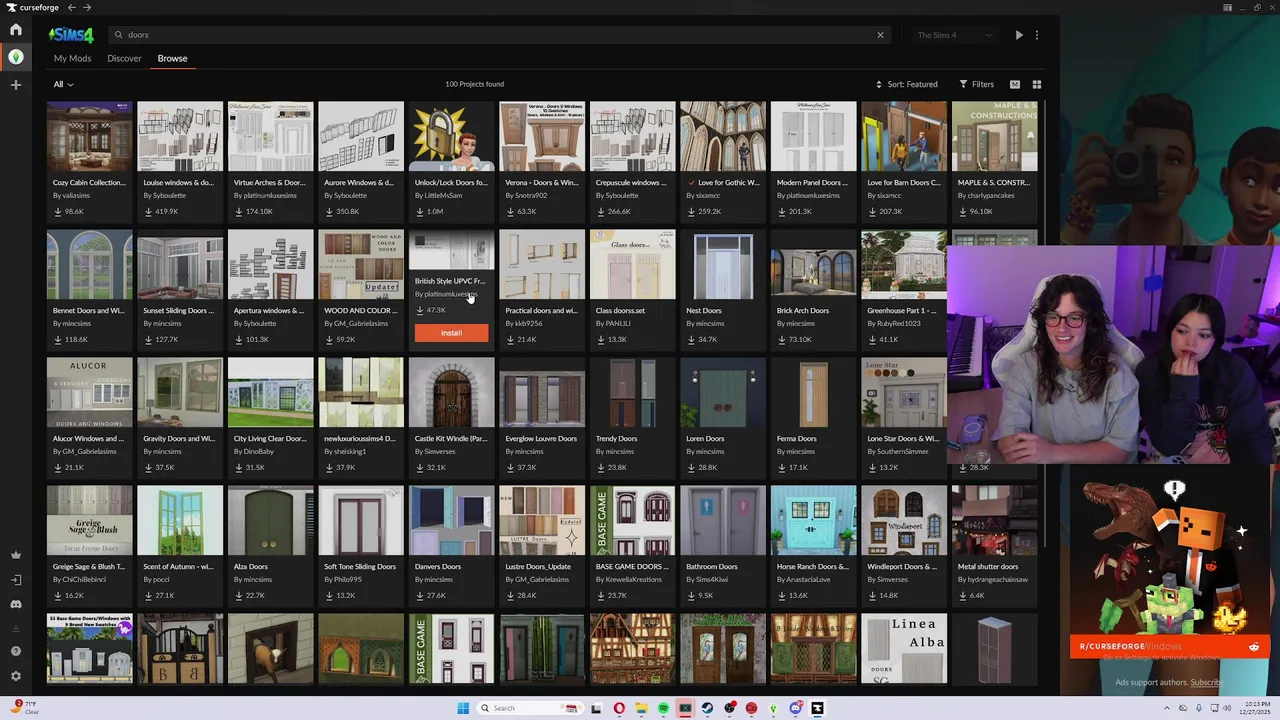Launch the game with Play icon
The width and height of the screenshot is (1280, 720).
click(1019, 35)
